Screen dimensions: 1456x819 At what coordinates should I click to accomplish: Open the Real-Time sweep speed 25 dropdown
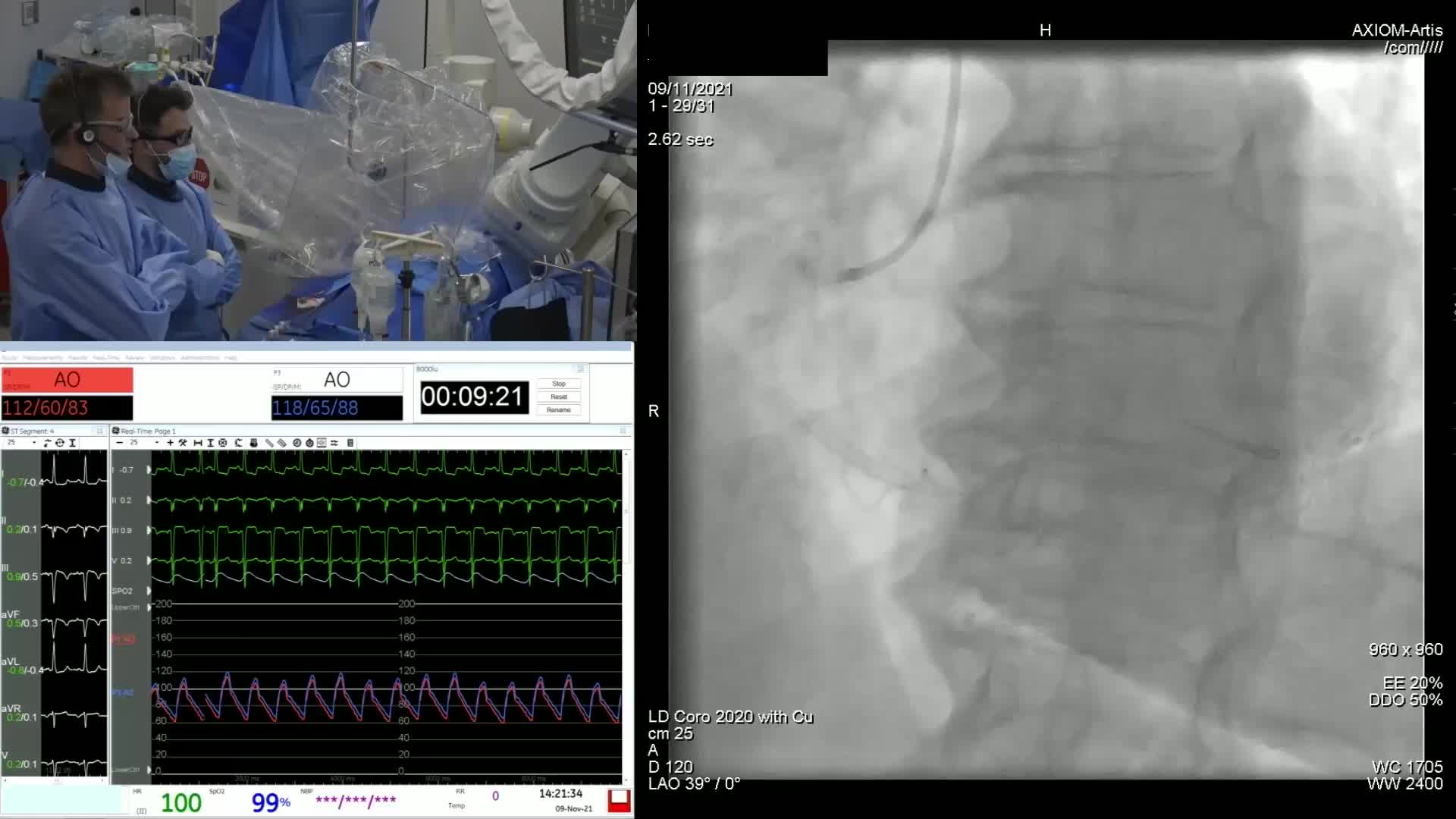click(x=156, y=443)
